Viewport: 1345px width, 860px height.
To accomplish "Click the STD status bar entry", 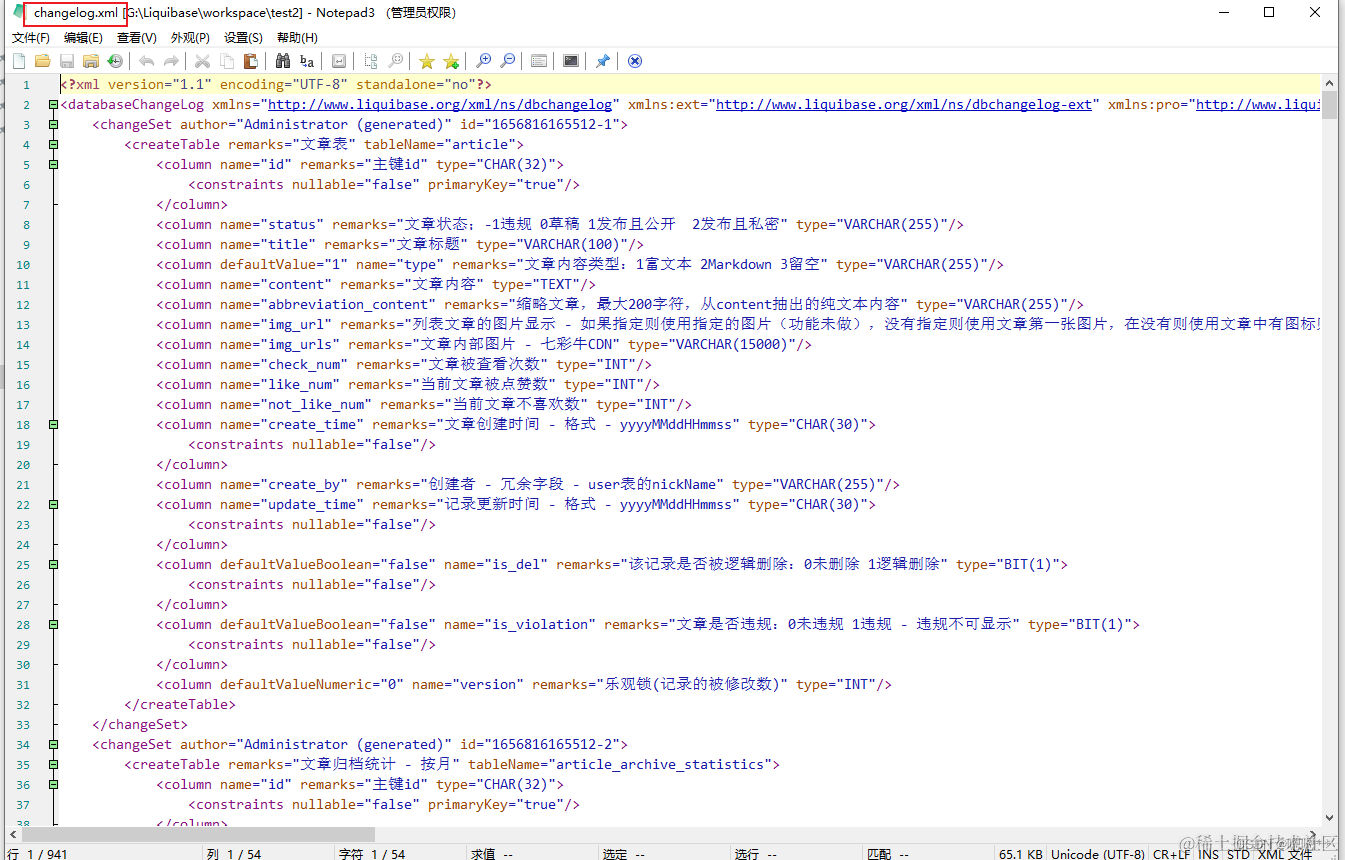I will point(1238,853).
